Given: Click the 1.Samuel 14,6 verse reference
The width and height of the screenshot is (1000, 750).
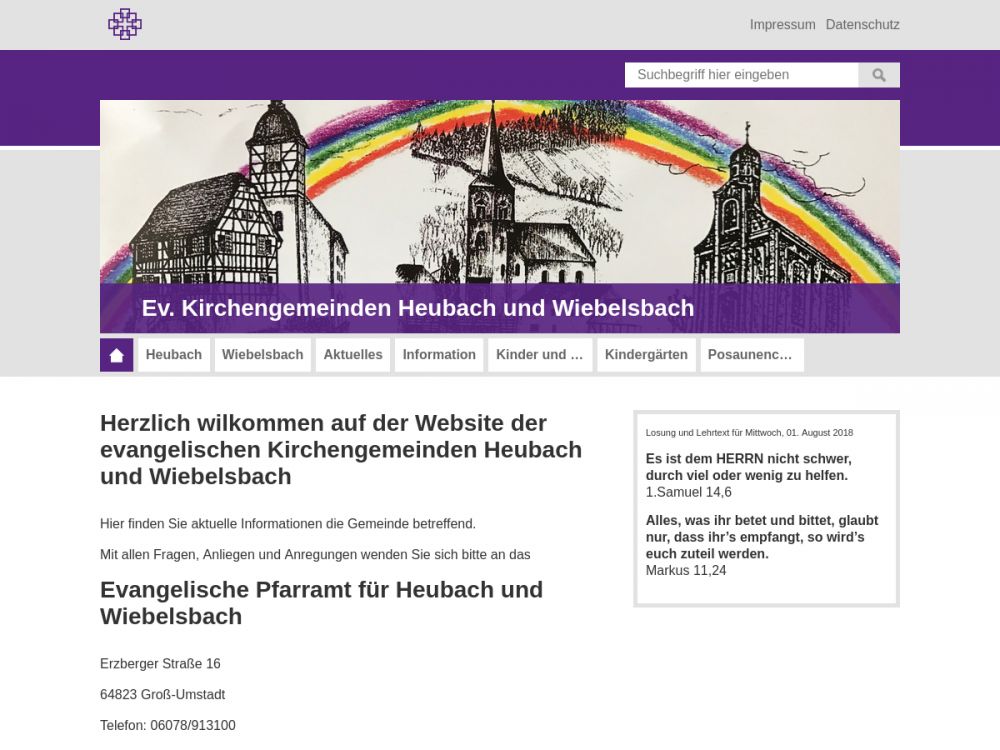Looking at the screenshot, I should pyautogui.click(x=688, y=492).
